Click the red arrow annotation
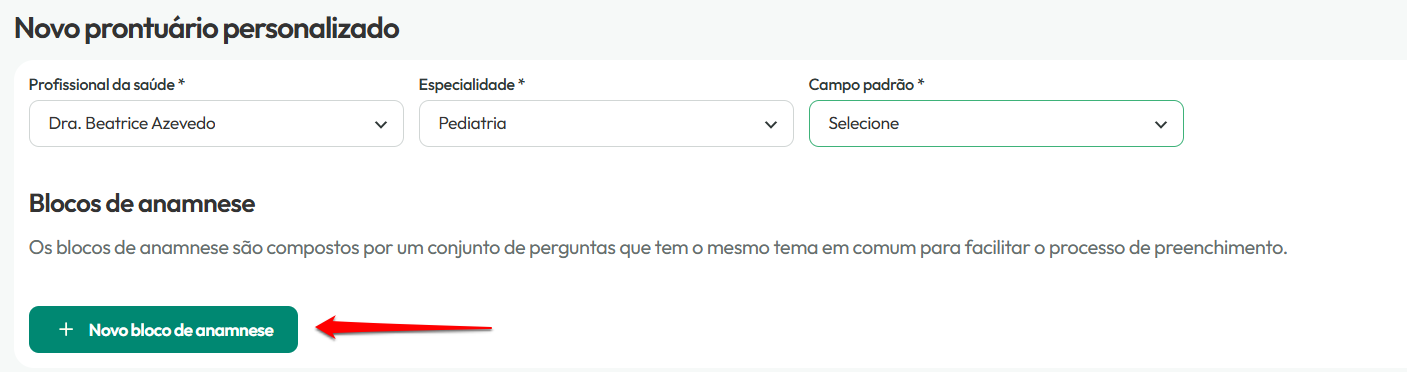 pyautogui.click(x=405, y=326)
